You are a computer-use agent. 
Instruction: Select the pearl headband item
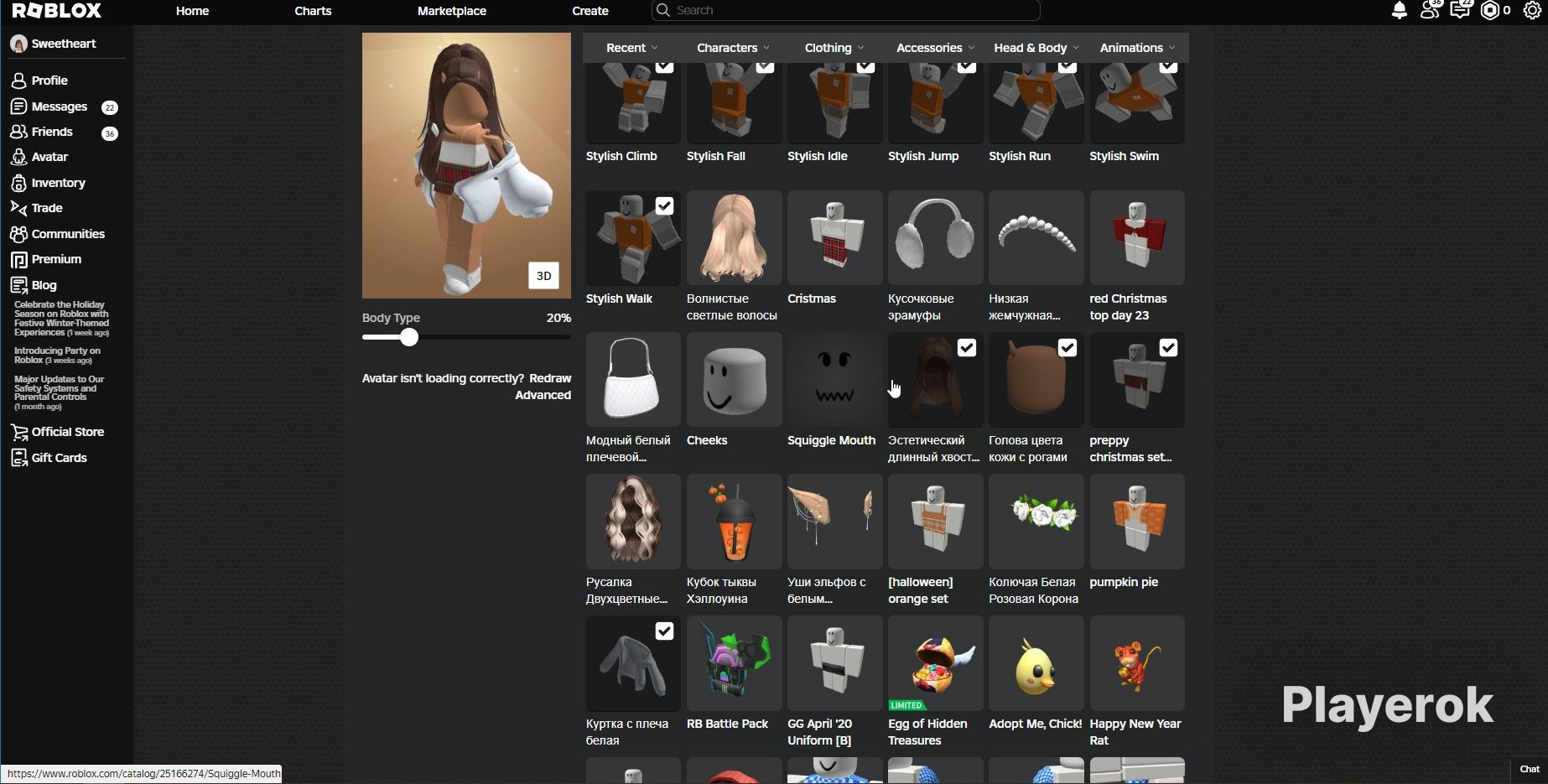tap(1036, 237)
